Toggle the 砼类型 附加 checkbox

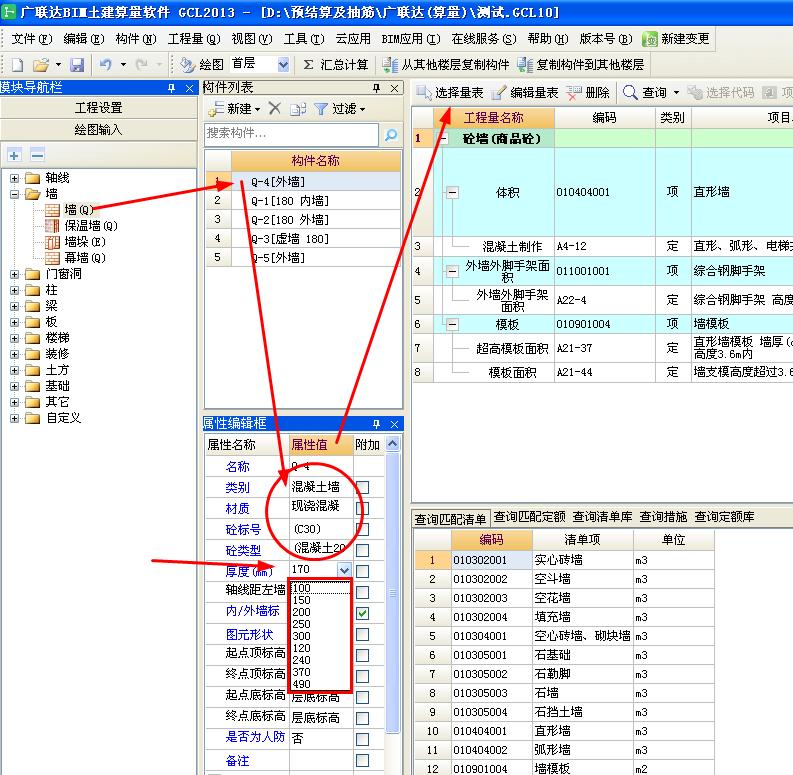[363, 550]
